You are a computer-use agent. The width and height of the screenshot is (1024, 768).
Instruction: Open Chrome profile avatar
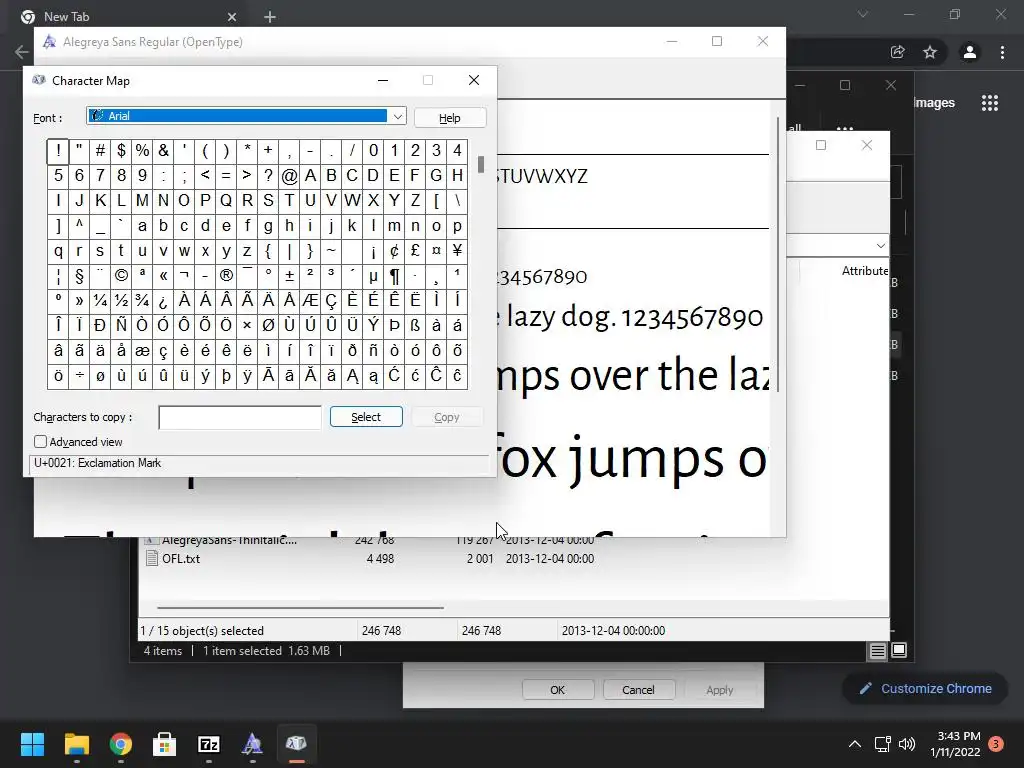pos(970,52)
